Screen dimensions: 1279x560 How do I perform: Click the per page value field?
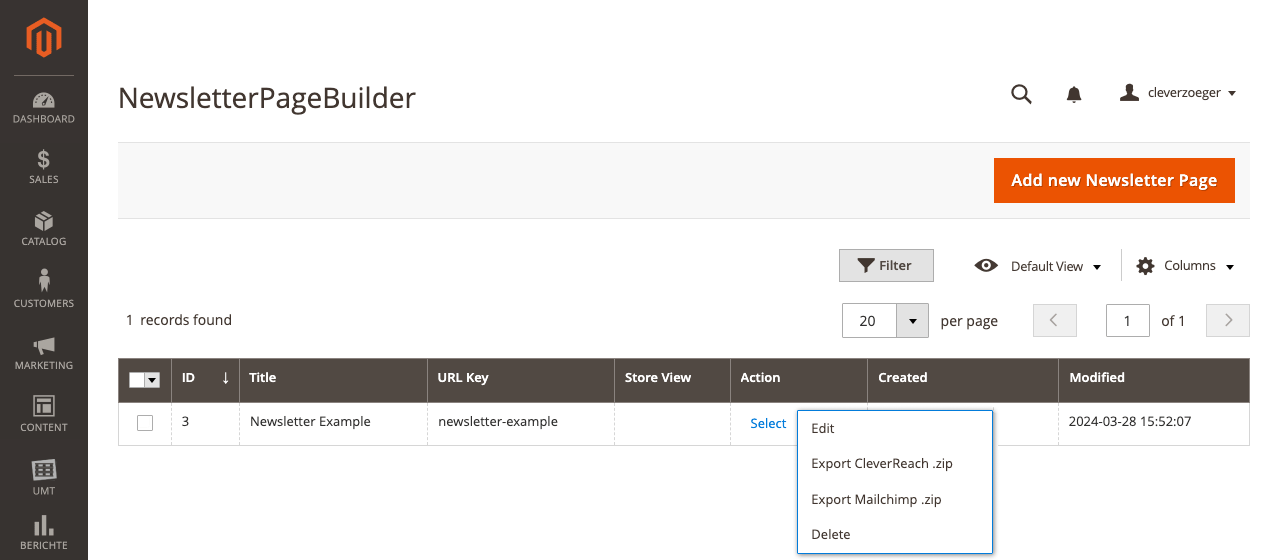pyautogui.click(x=869, y=321)
